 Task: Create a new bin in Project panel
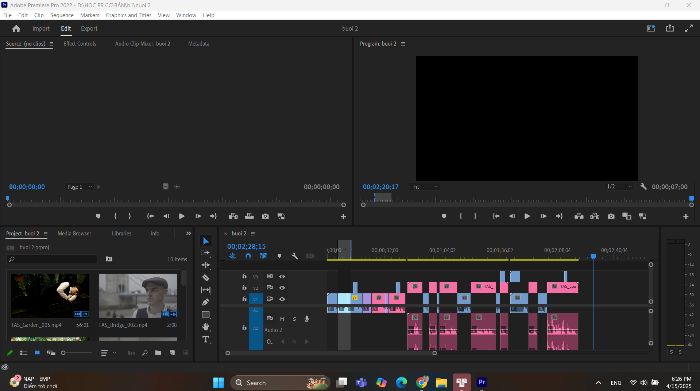(158, 353)
